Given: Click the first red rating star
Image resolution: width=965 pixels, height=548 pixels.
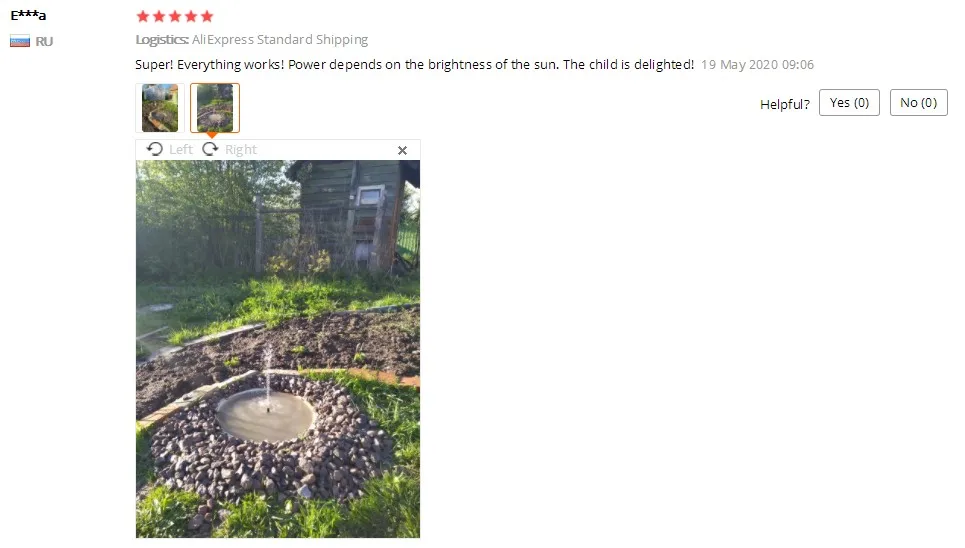Looking at the screenshot, I should [143, 16].
